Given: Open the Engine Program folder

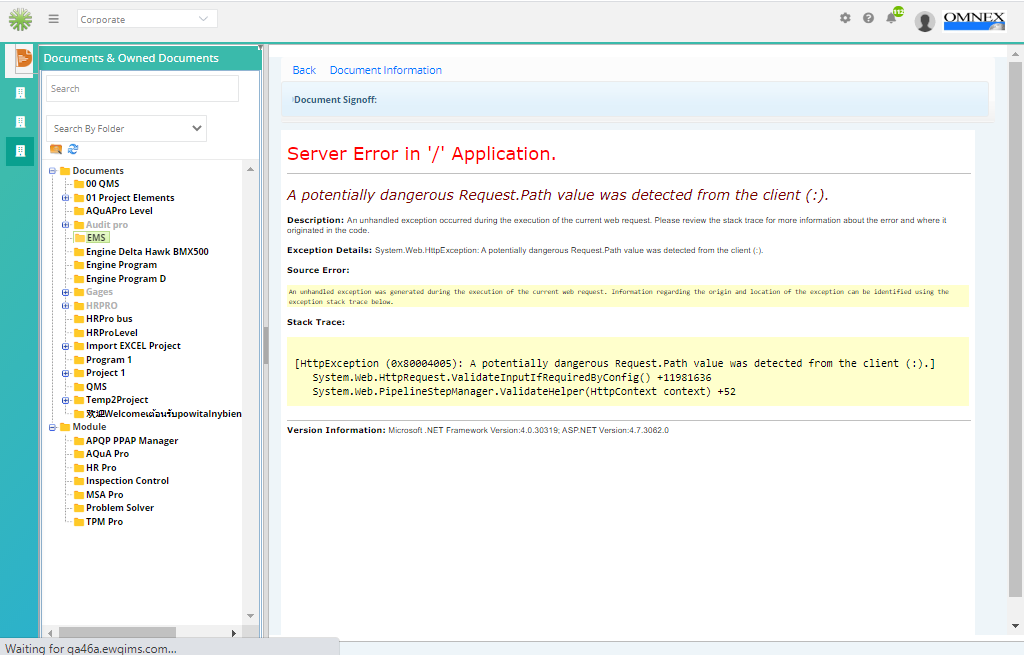Looking at the screenshot, I should [121, 265].
